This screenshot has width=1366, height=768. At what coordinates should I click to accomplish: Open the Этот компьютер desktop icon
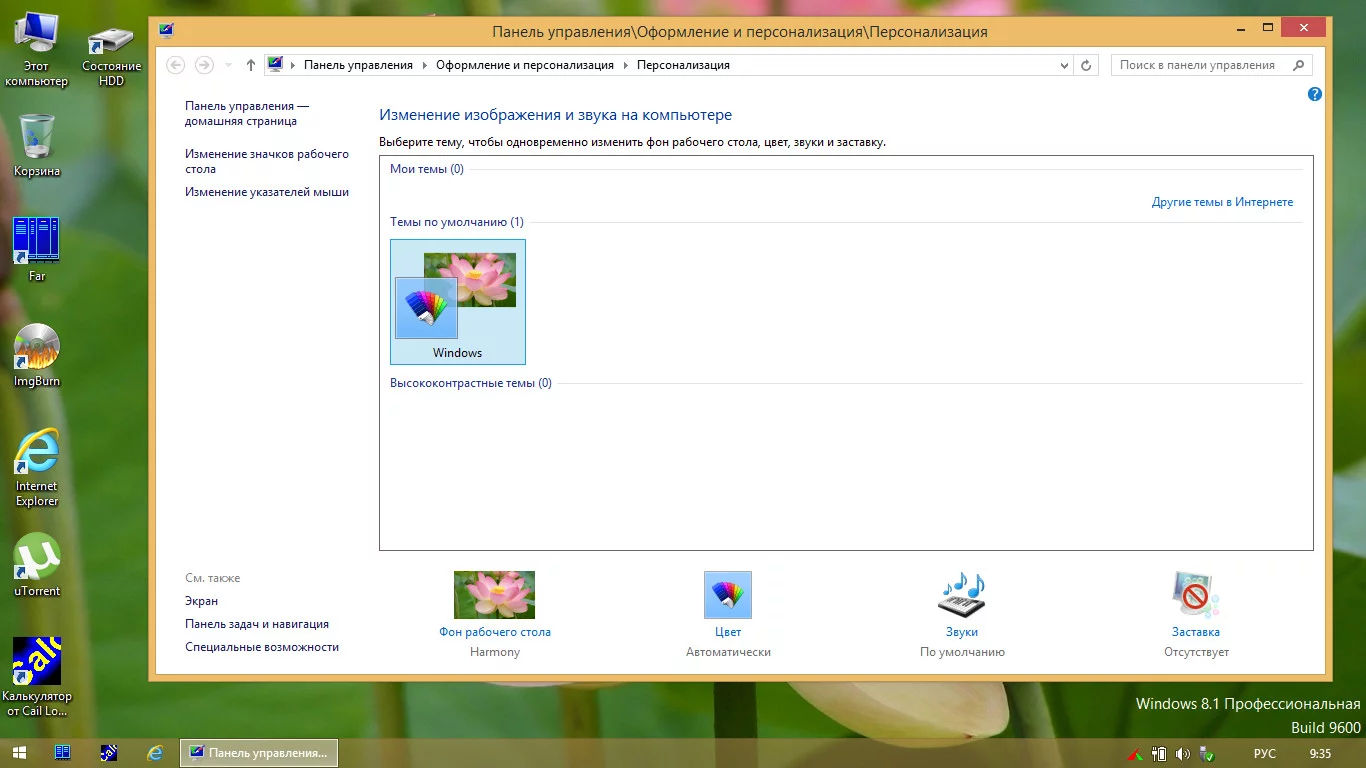click(x=37, y=49)
